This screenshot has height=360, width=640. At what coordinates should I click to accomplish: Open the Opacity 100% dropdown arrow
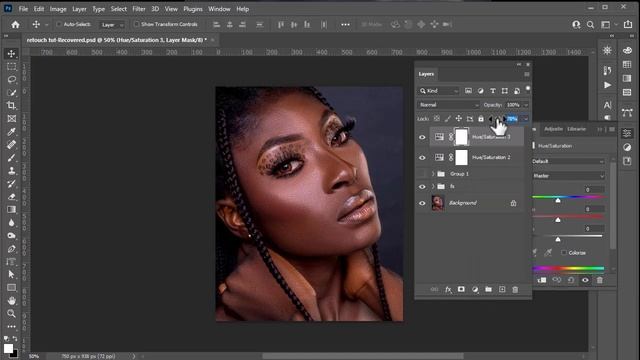pyautogui.click(x=526, y=105)
